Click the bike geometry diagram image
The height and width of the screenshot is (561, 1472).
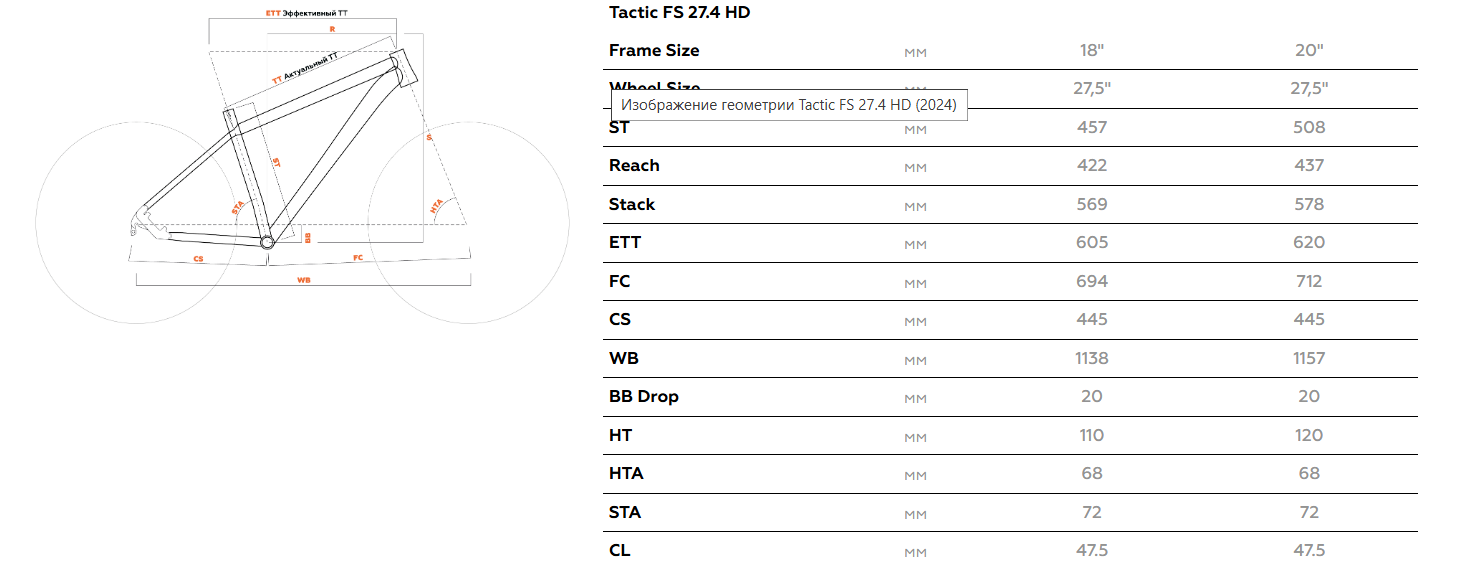[x=303, y=167]
